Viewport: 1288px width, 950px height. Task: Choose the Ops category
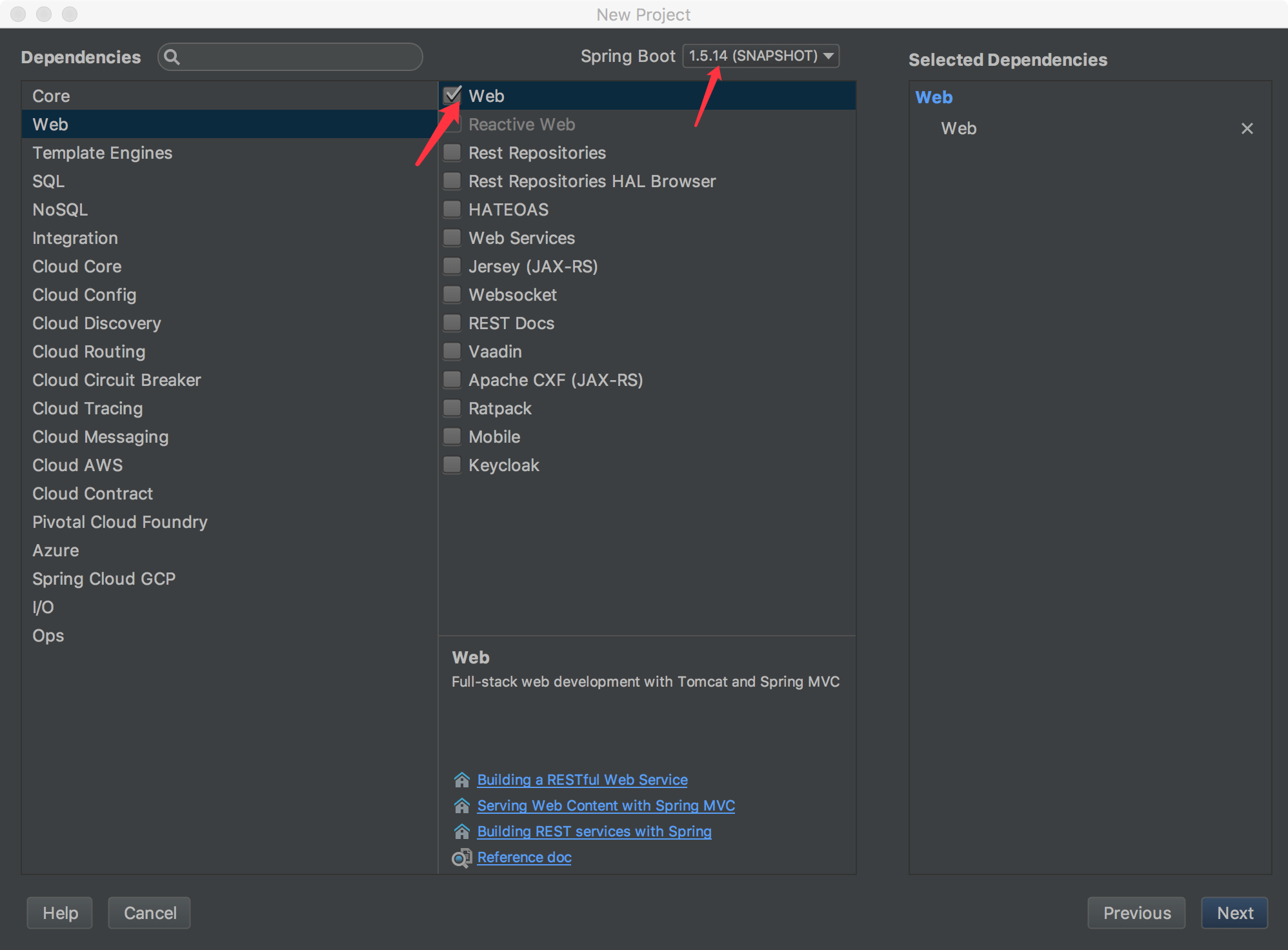[x=48, y=636]
